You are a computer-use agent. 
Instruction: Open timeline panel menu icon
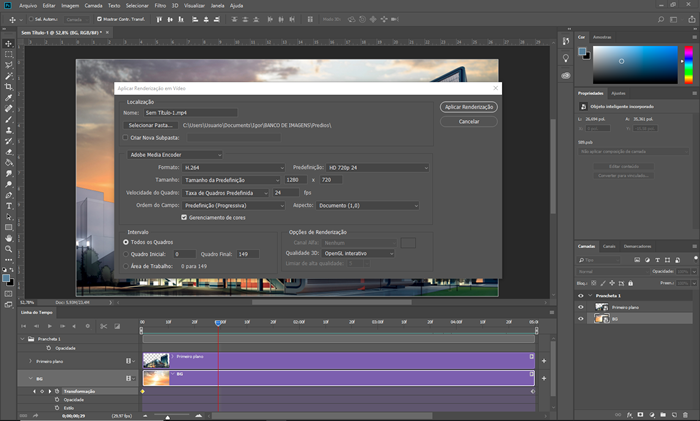552,313
